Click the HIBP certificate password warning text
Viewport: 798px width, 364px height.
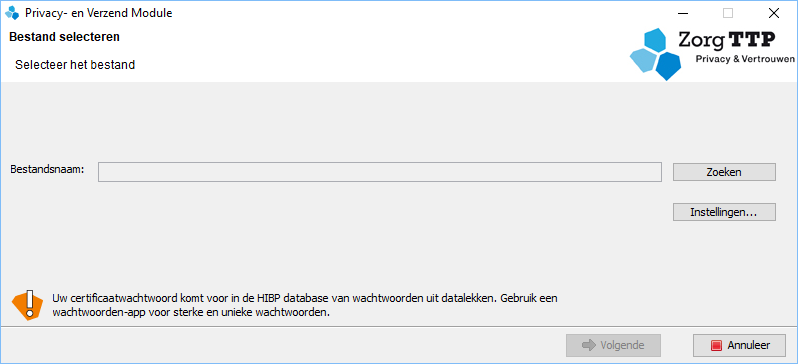305,305
